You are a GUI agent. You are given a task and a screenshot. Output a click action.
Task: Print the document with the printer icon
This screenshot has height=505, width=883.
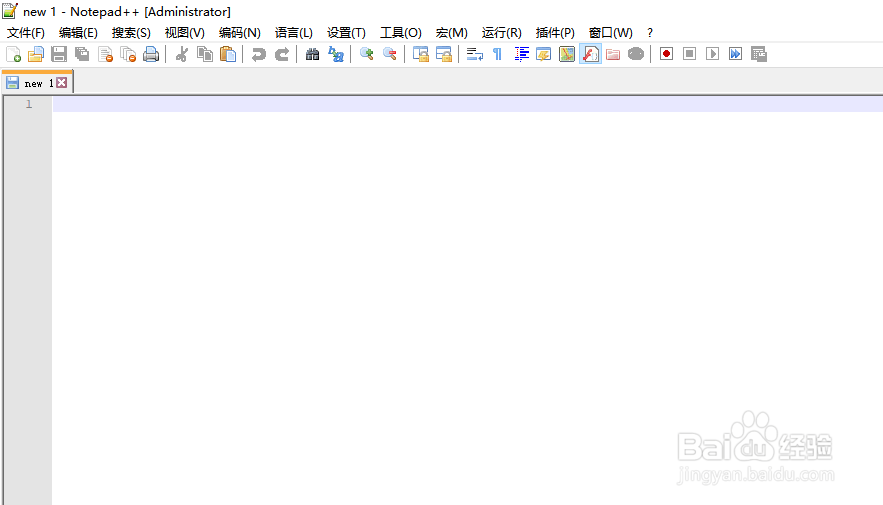tap(151, 54)
